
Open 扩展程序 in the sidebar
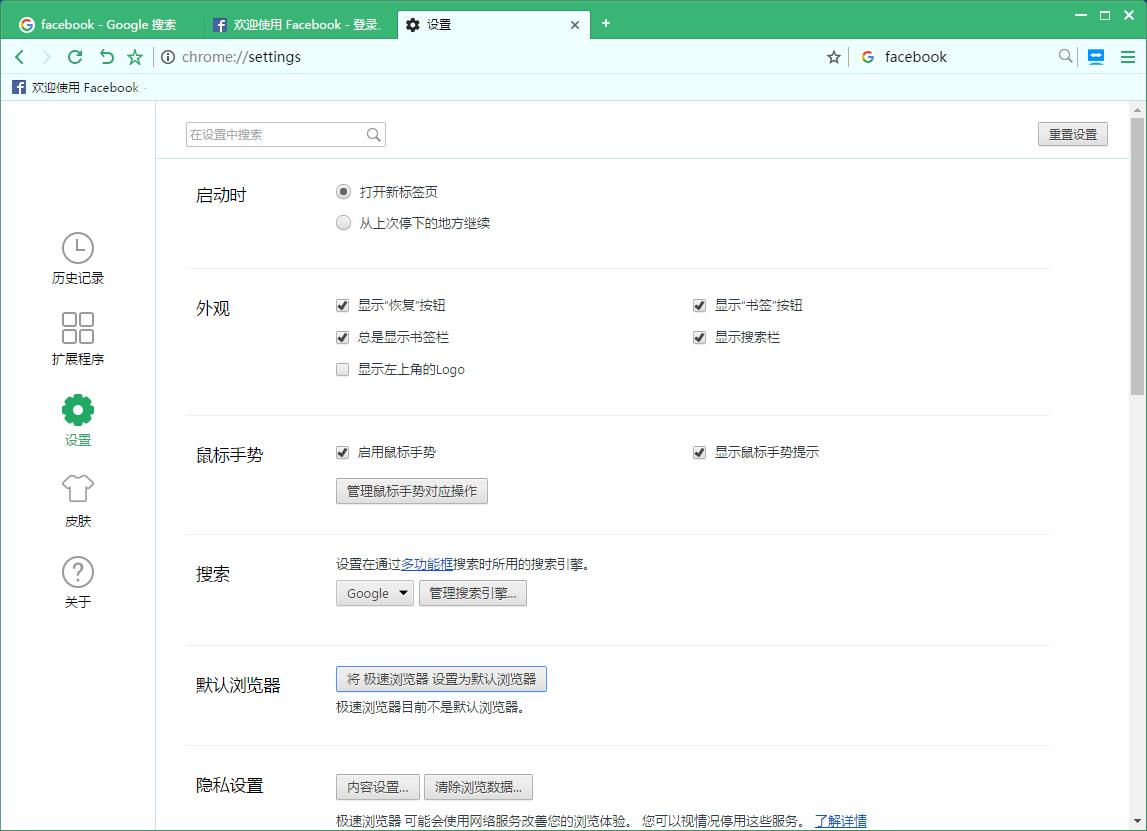click(78, 339)
